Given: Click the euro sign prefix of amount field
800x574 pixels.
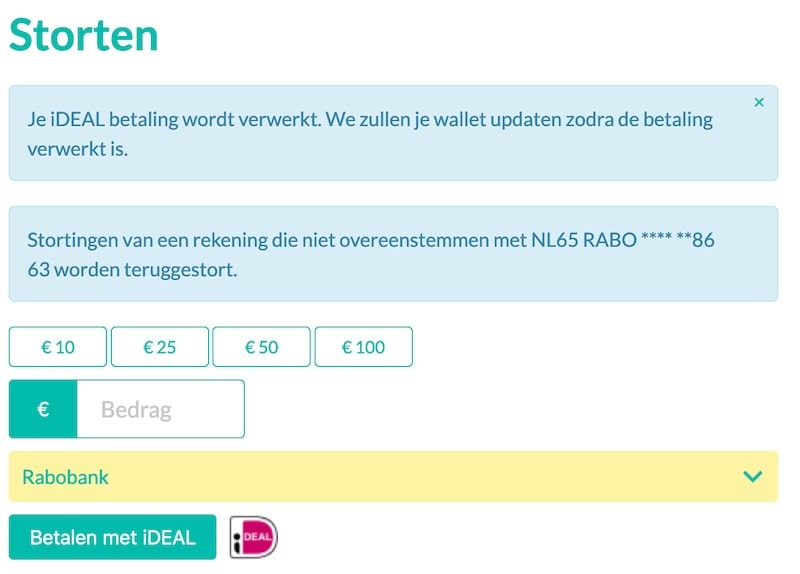Looking at the screenshot, I should click(43, 409).
